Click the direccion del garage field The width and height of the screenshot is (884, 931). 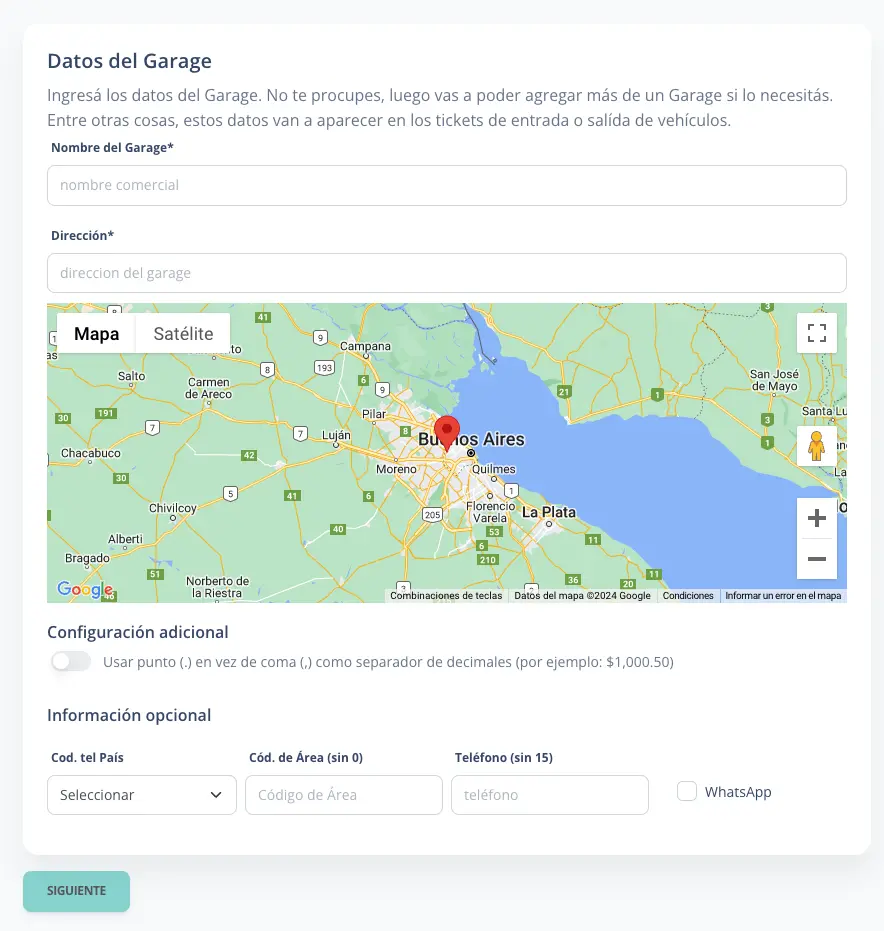click(x=446, y=272)
